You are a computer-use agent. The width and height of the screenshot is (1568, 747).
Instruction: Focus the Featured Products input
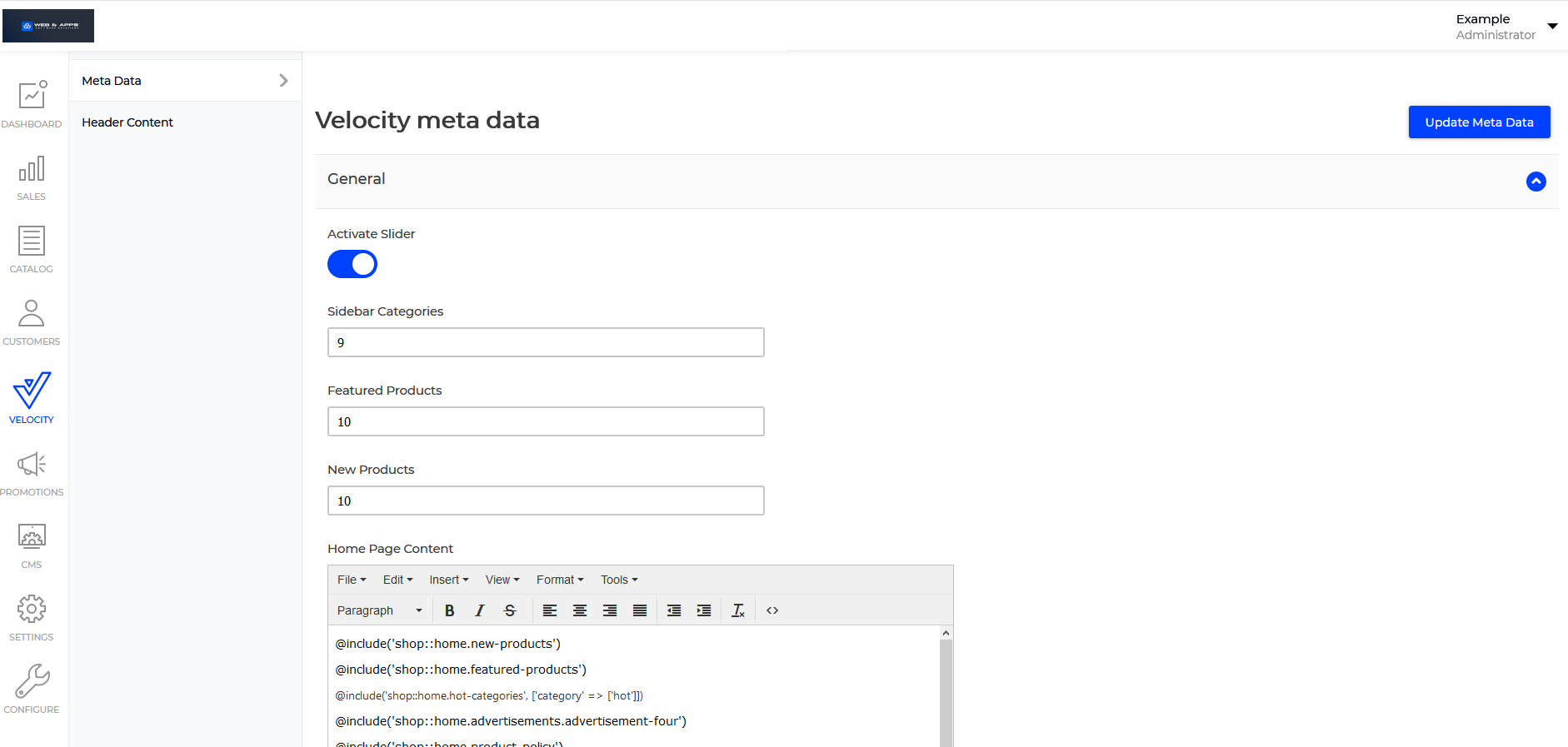pos(546,421)
